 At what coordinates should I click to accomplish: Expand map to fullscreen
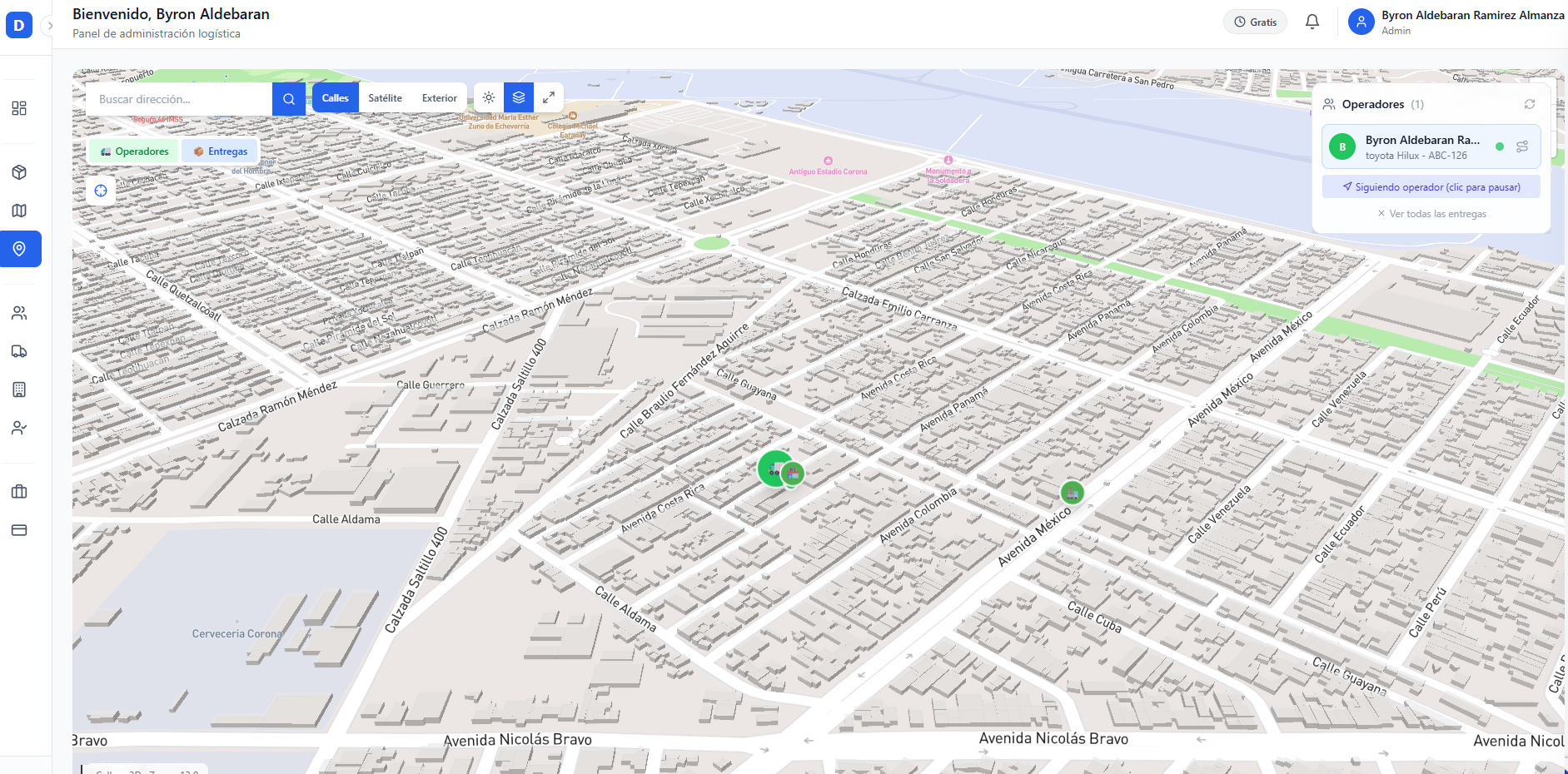pyautogui.click(x=549, y=97)
